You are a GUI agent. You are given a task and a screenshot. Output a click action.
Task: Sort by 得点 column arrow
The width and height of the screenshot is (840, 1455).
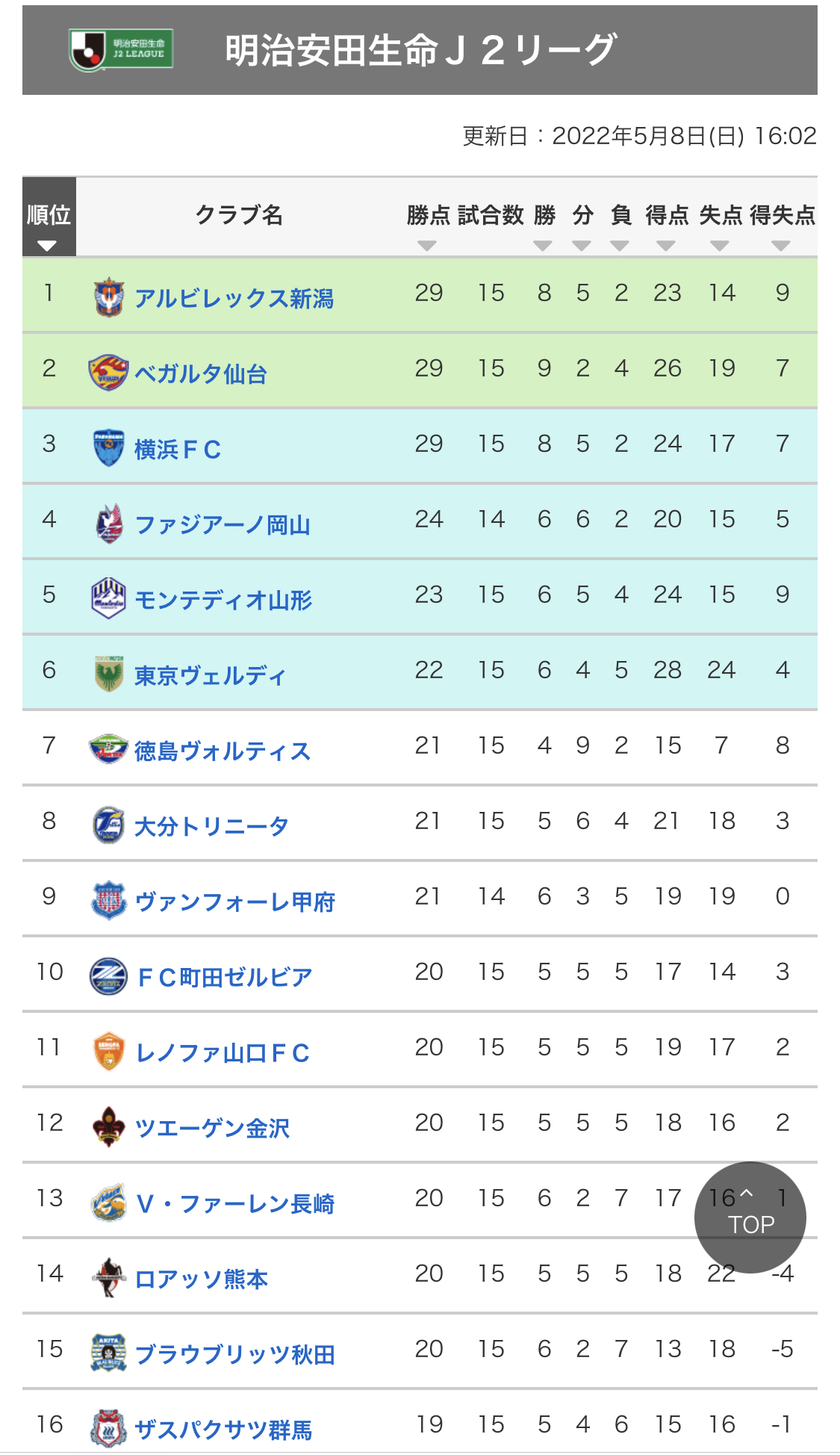click(x=666, y=246)
